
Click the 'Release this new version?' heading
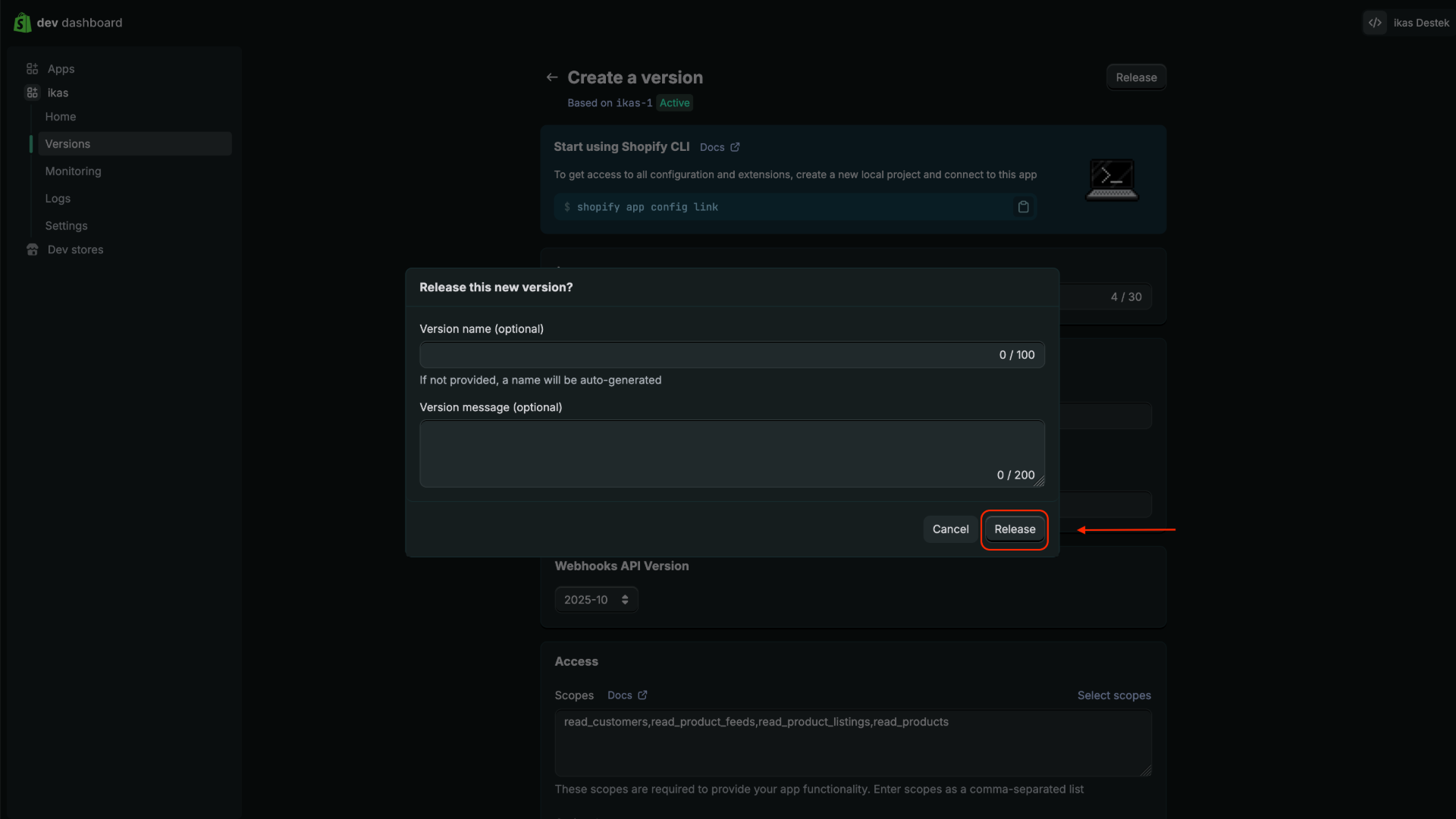click(x=496, y=287)
